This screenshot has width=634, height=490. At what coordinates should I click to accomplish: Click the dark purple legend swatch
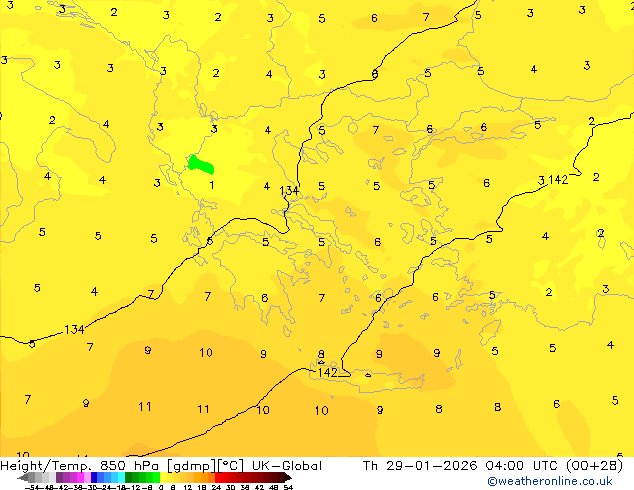pos(59,477)
